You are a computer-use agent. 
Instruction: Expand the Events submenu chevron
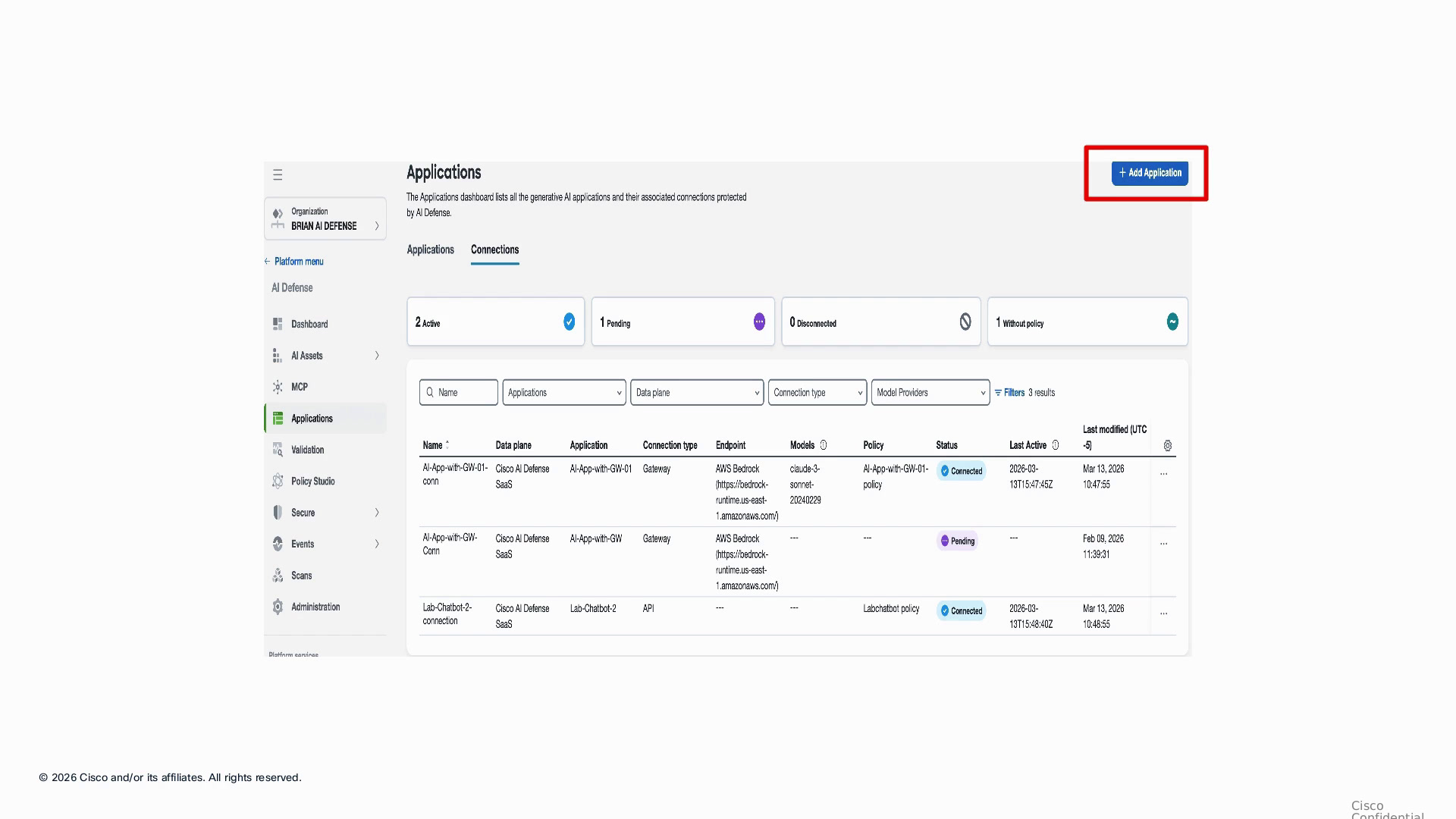pyautogui.click(x=377, y=544)
